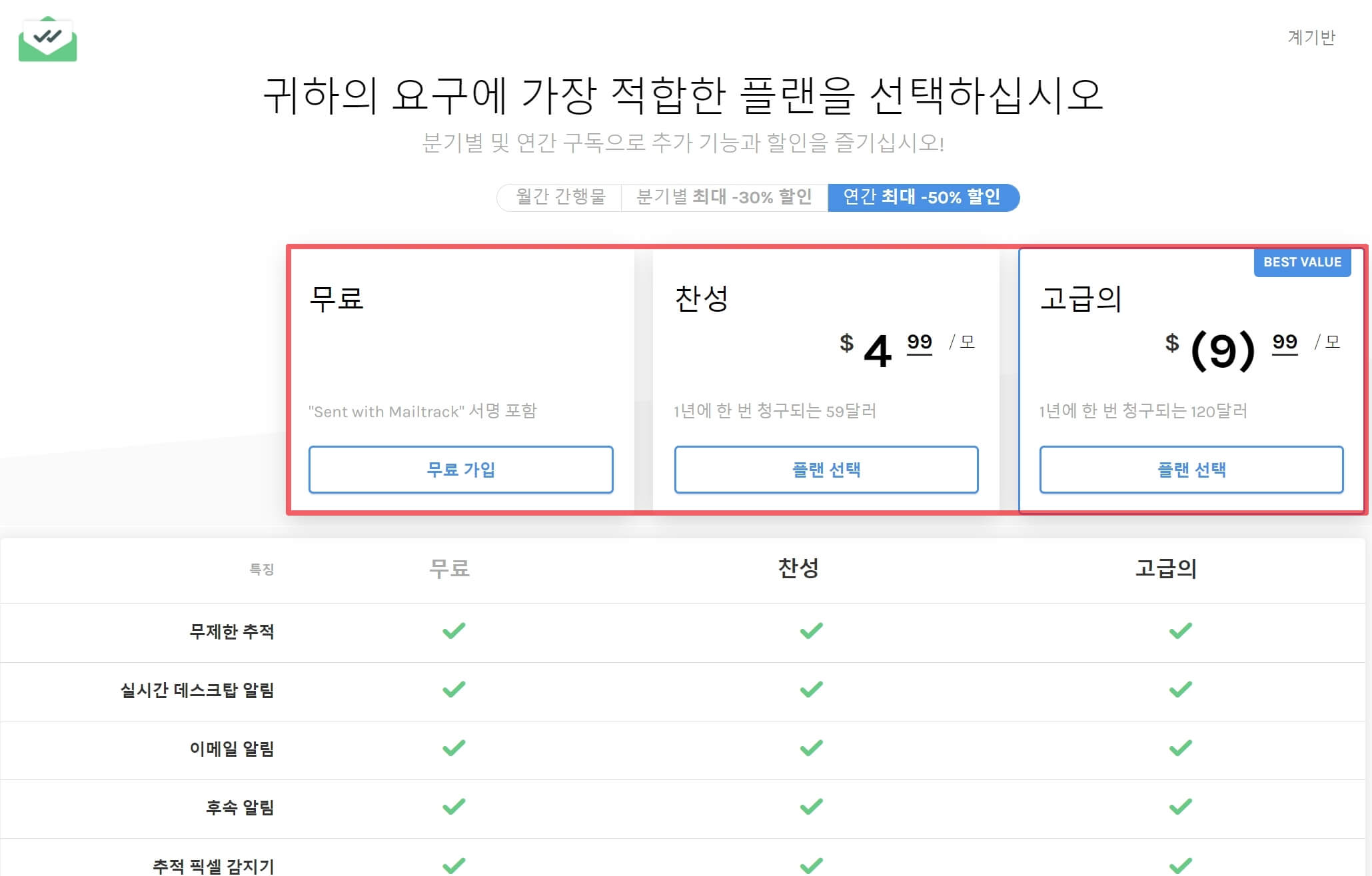Click 실시간 데스크탑 알림 checkmark in 찬성 column

[x=811, y=689]
